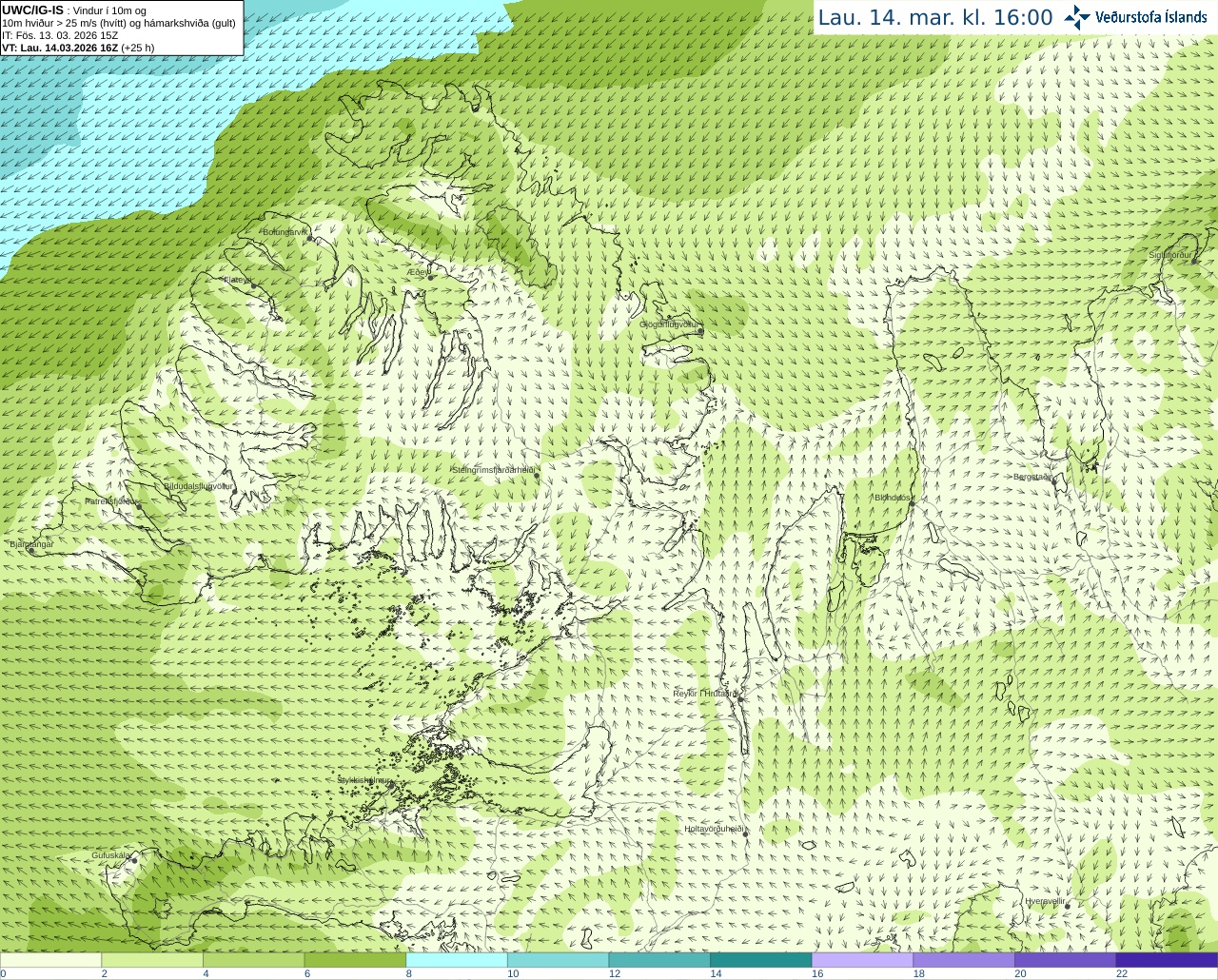Click the Blönduós station label
Screen dimensions: 1218x980
coord(893,498)
